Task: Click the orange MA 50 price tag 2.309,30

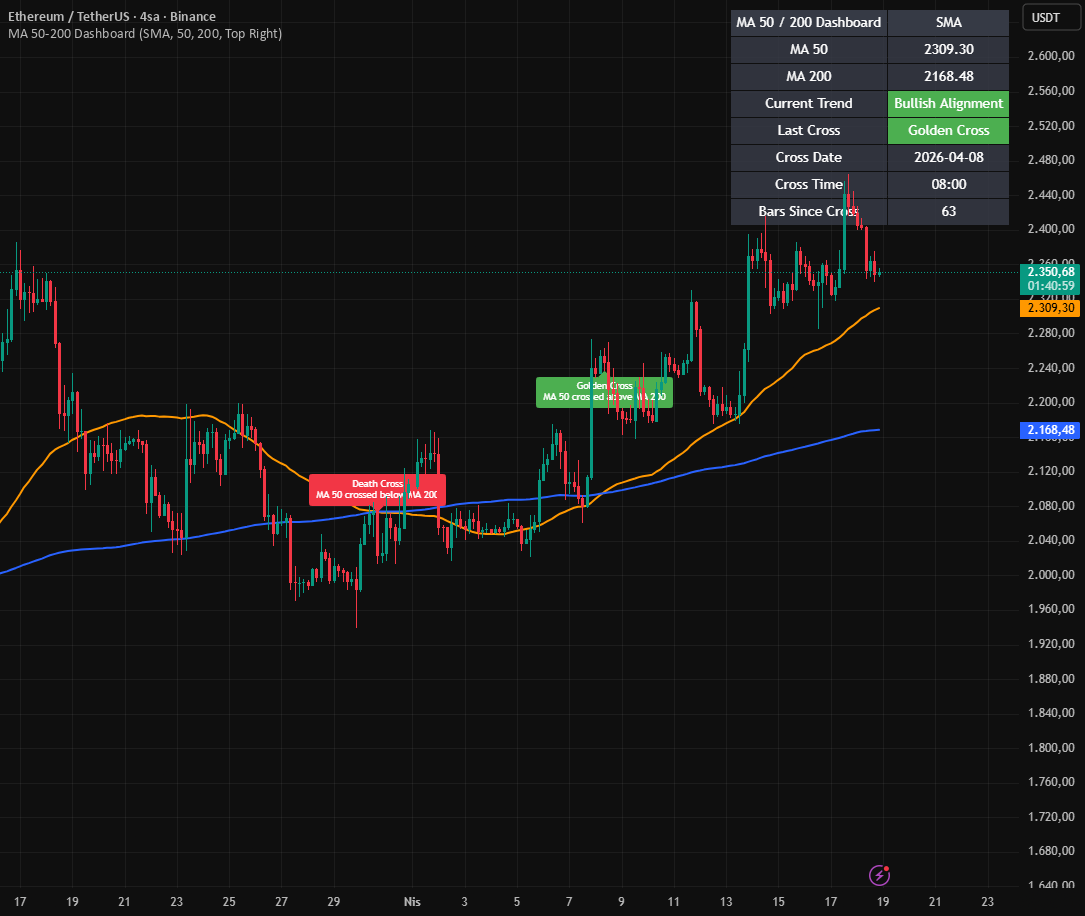Action: pos(1050,308)
